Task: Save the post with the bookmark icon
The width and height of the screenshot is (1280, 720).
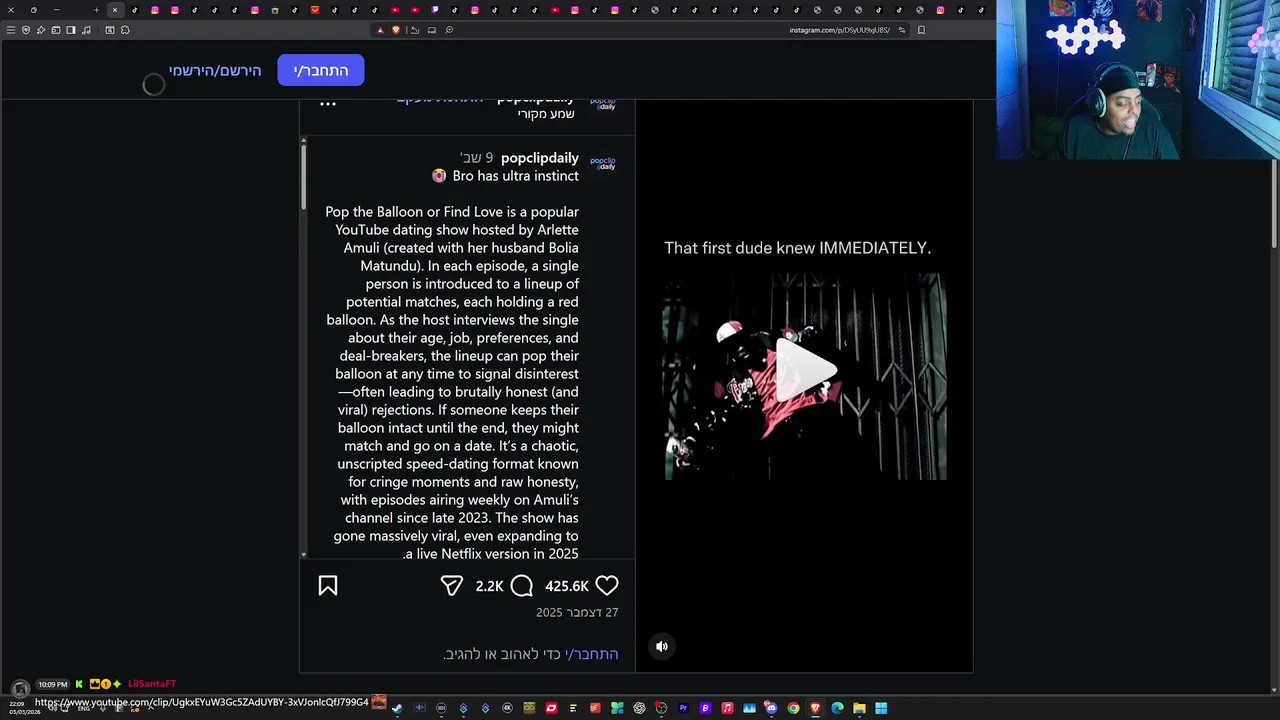Action: click(328, 586)
